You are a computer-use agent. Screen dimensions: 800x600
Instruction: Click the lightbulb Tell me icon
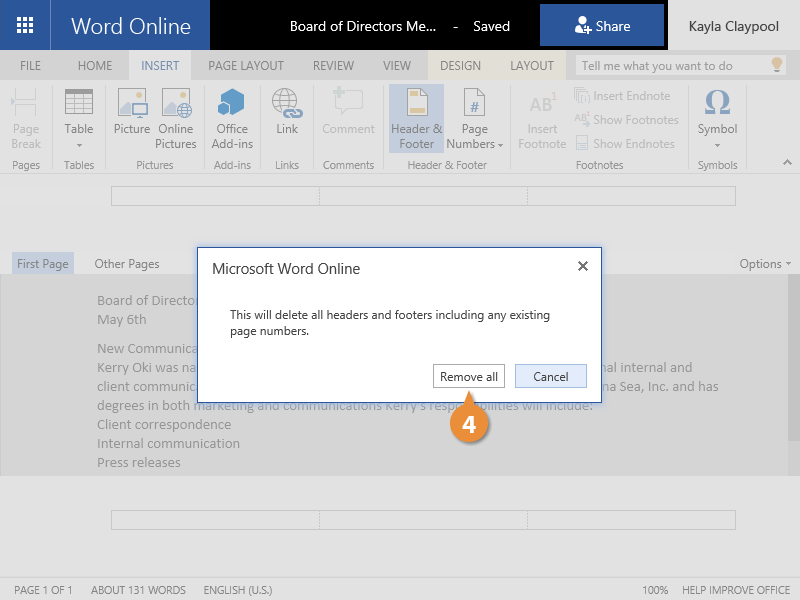click(x=776, y=66)
